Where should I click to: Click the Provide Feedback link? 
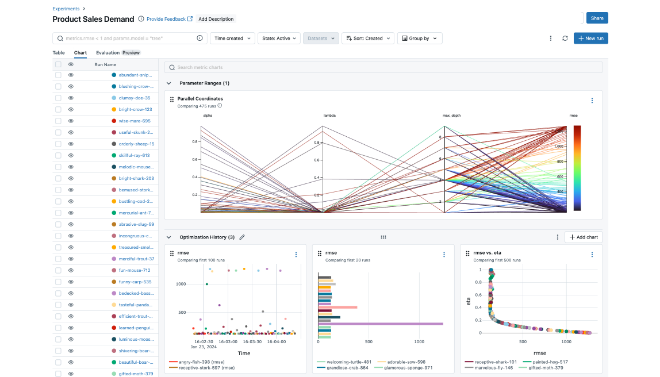170,19
